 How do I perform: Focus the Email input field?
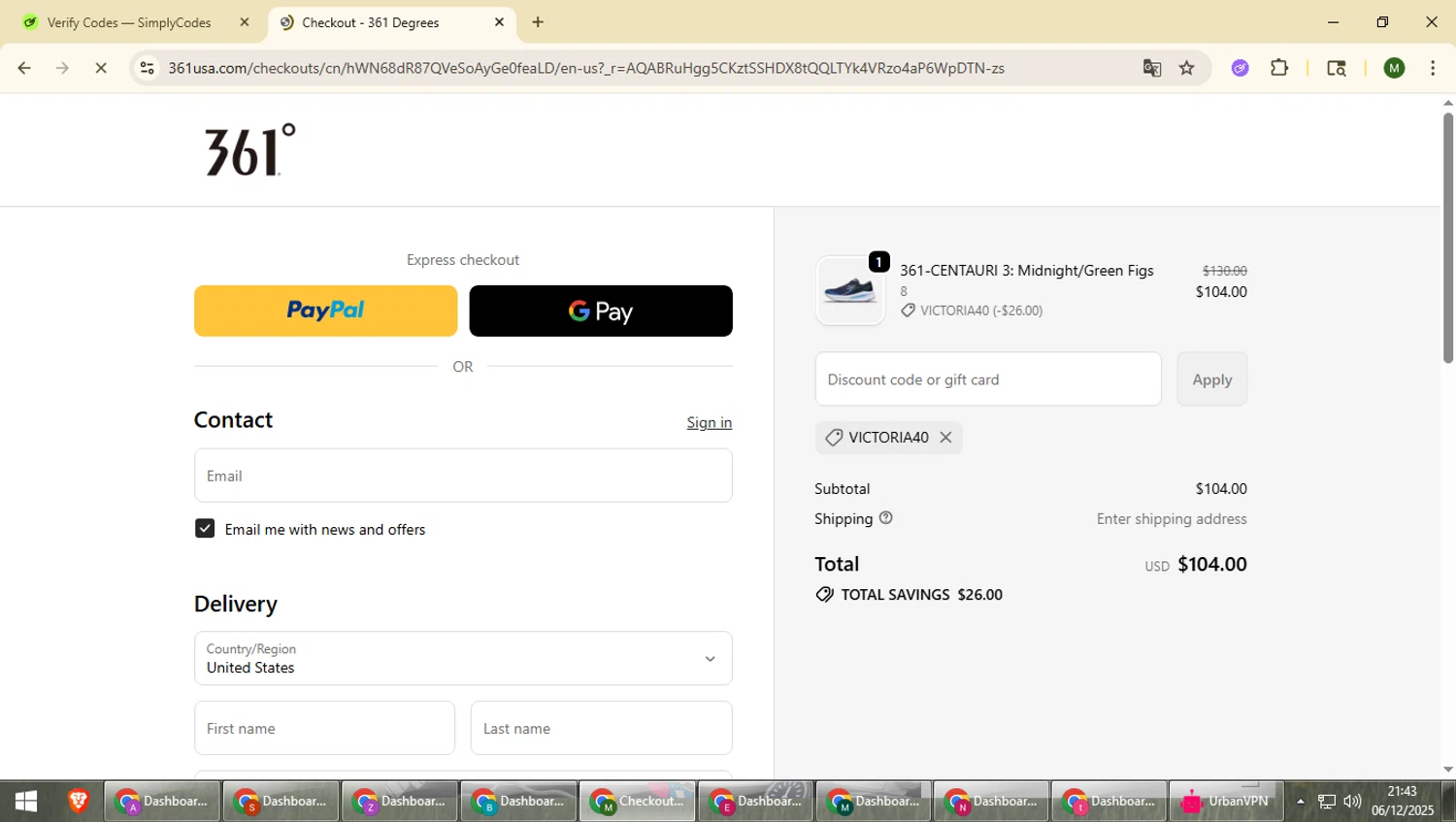(463, 476)
